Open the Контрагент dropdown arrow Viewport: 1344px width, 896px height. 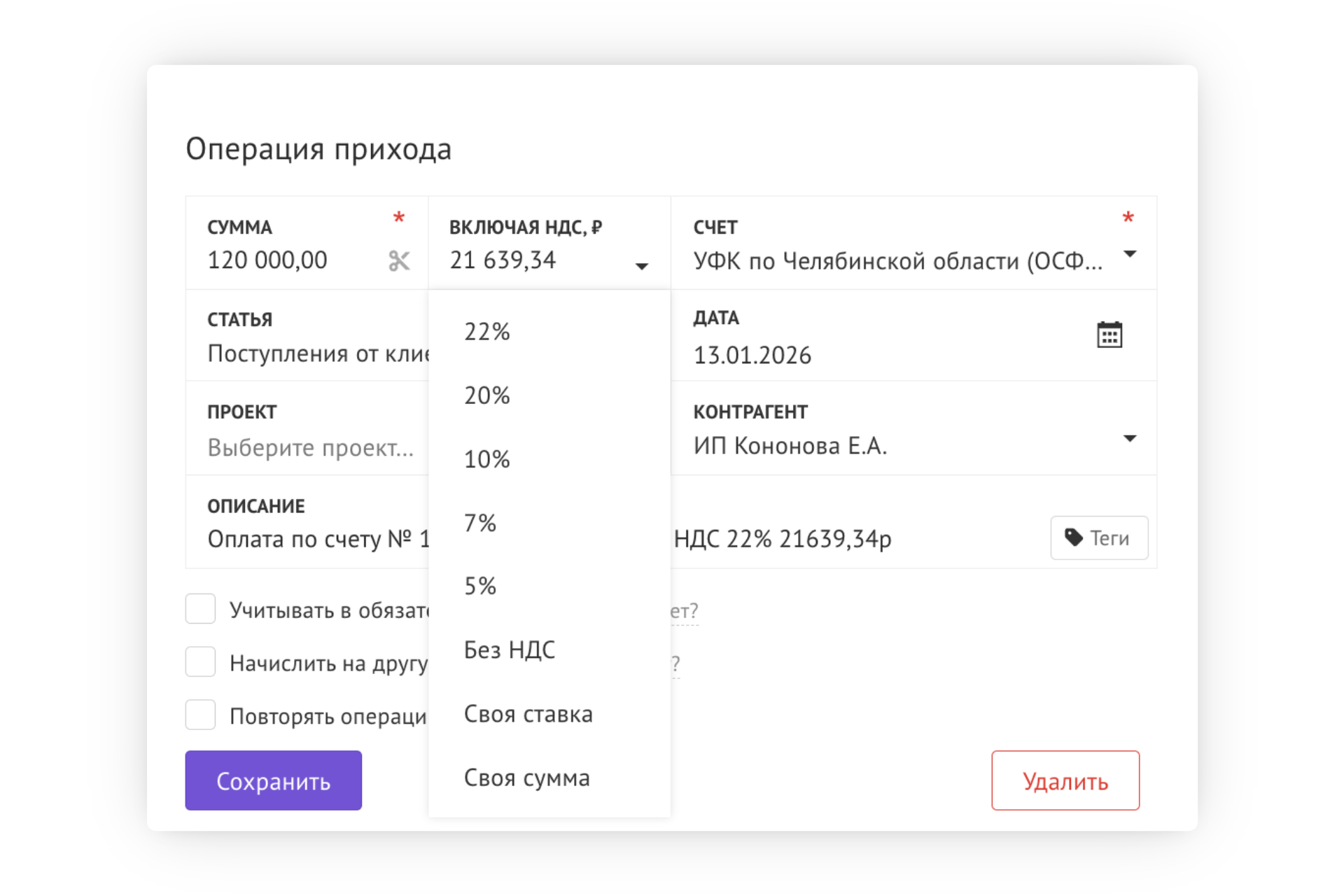(1129, 439)
